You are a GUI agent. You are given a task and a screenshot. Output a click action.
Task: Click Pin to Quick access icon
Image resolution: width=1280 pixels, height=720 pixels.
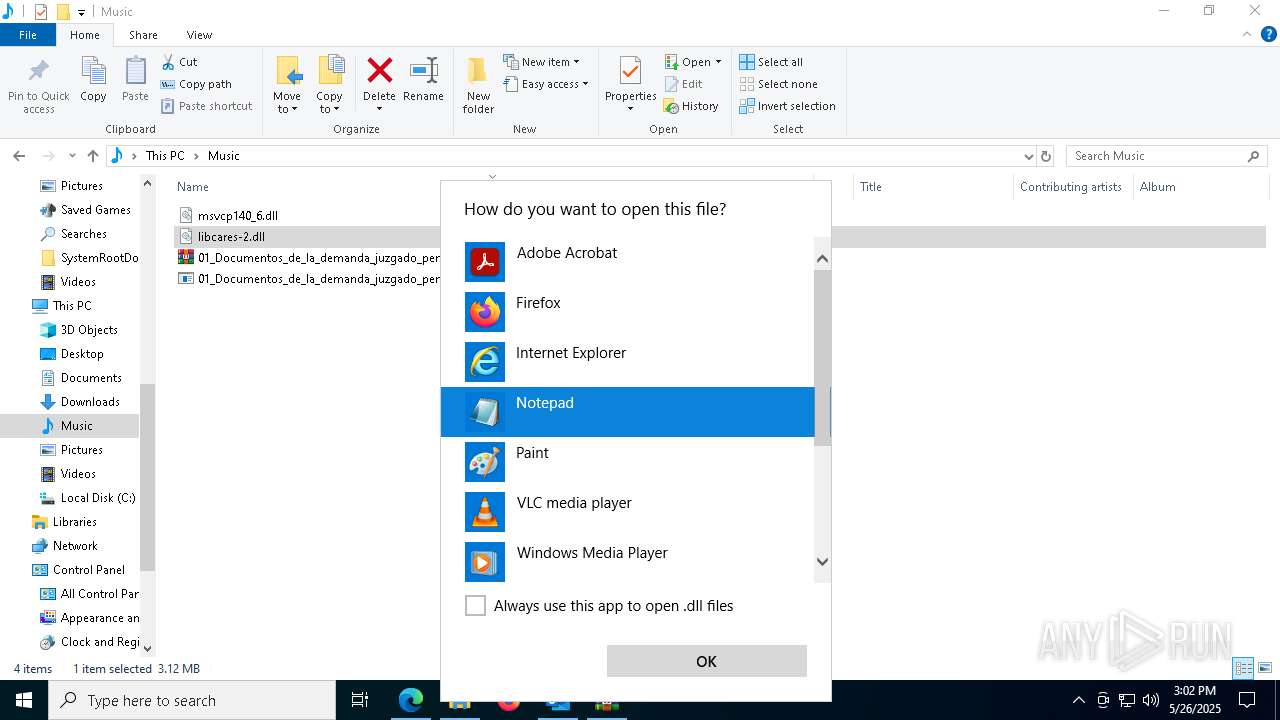[39, 85]
